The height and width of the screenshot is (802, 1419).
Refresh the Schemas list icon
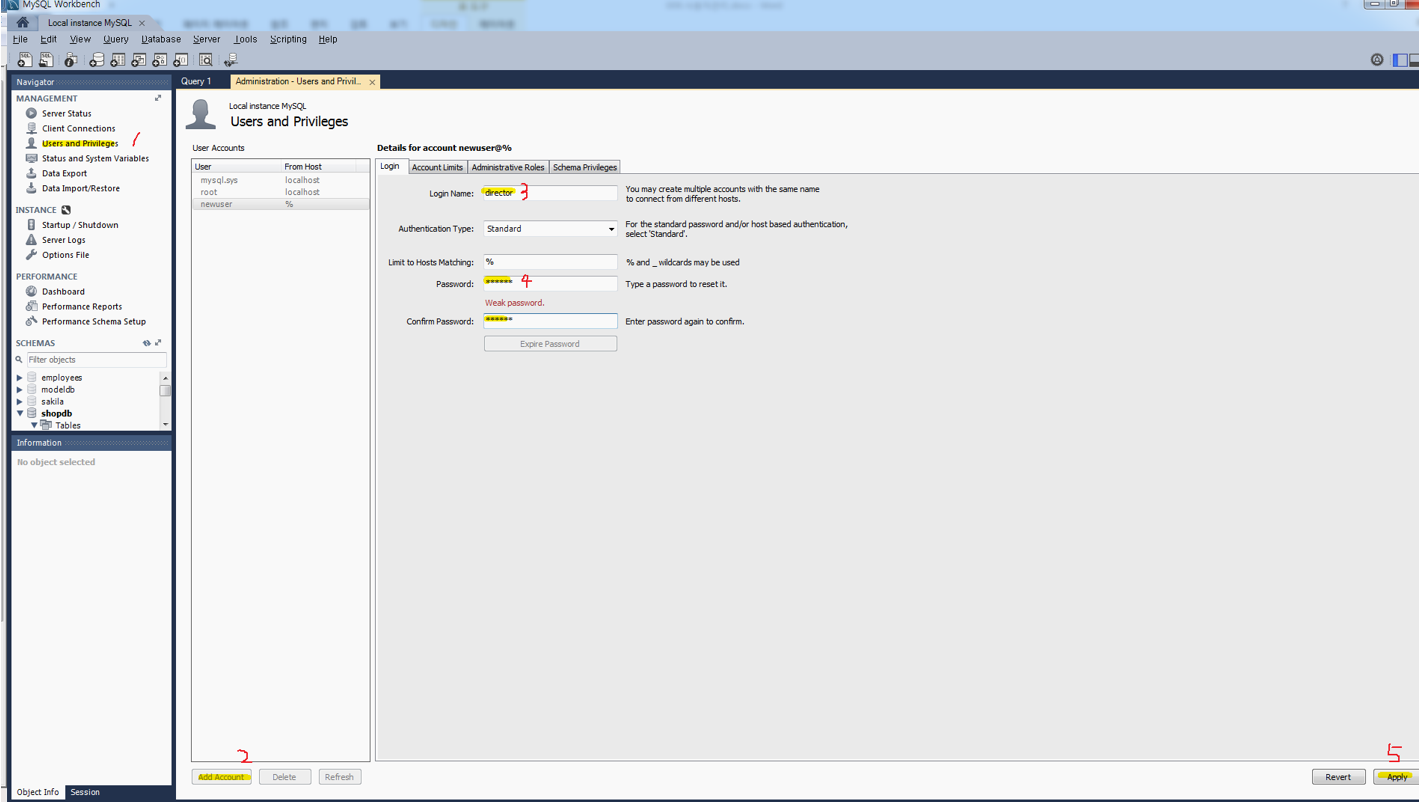pyautogui.click(x=146, y=343)
